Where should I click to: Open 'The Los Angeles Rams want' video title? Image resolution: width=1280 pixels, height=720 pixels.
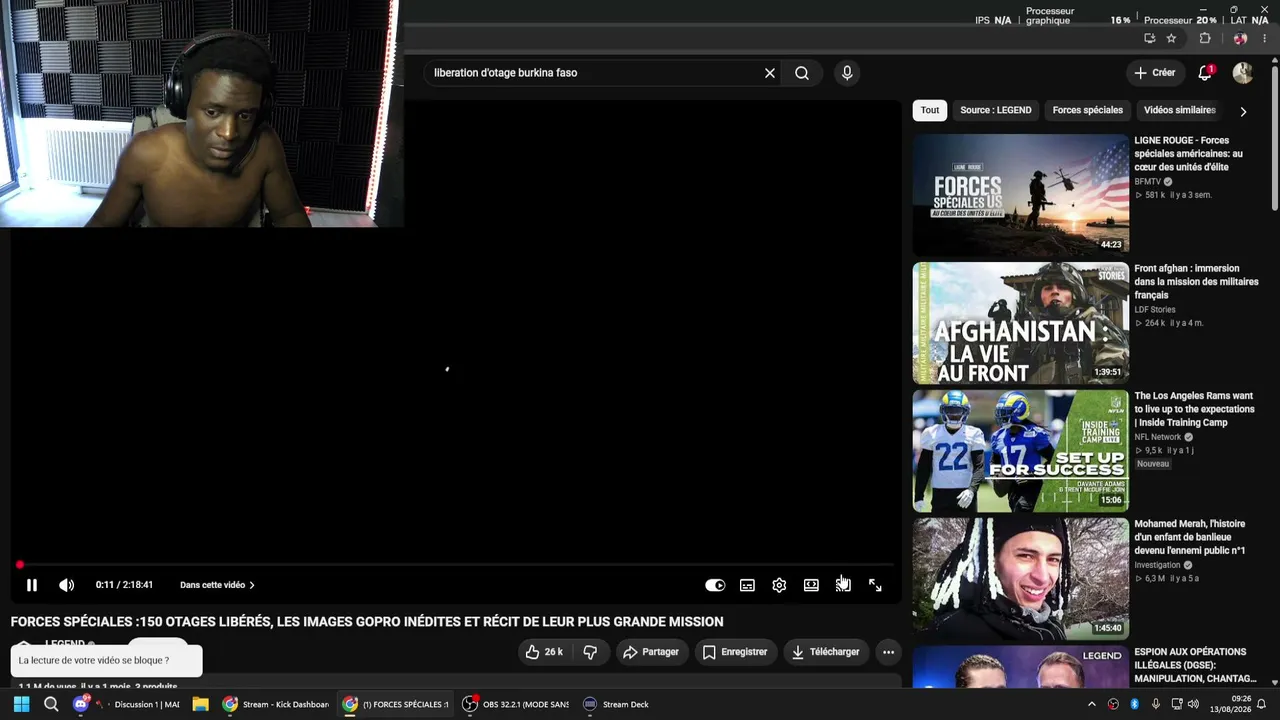(1194, 409)
